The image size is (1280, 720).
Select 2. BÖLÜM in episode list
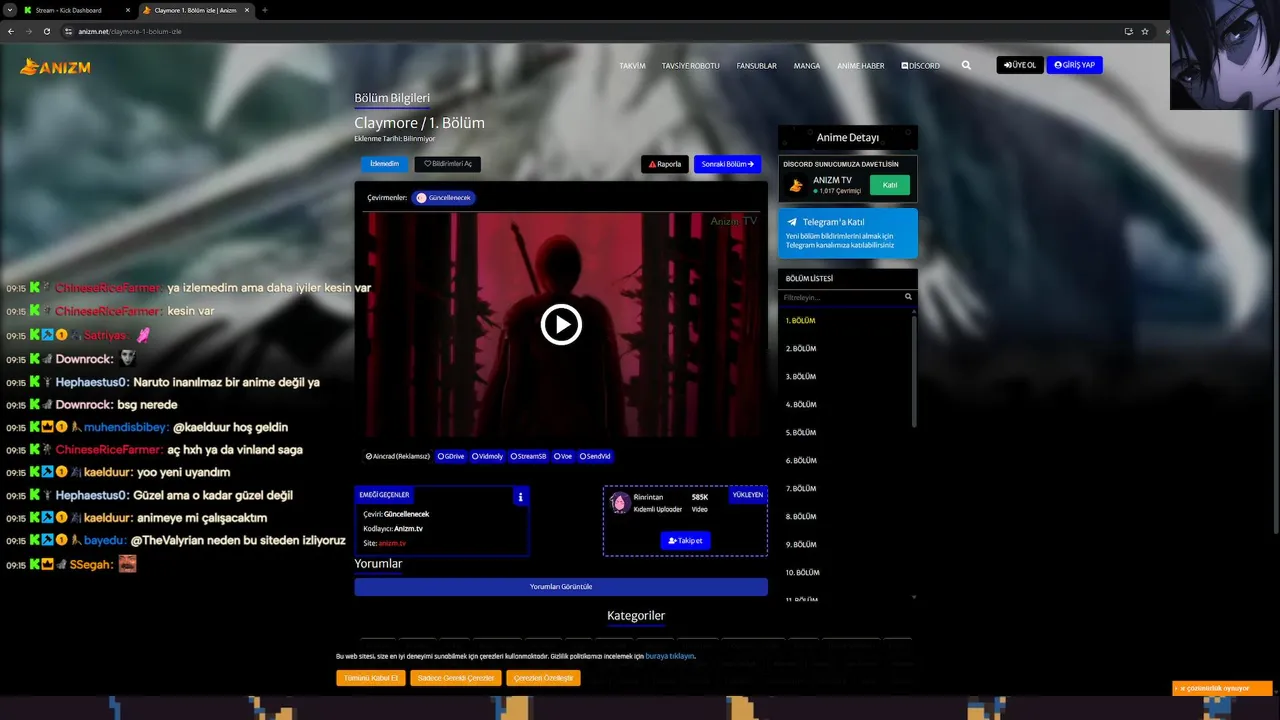coord(800,349)
